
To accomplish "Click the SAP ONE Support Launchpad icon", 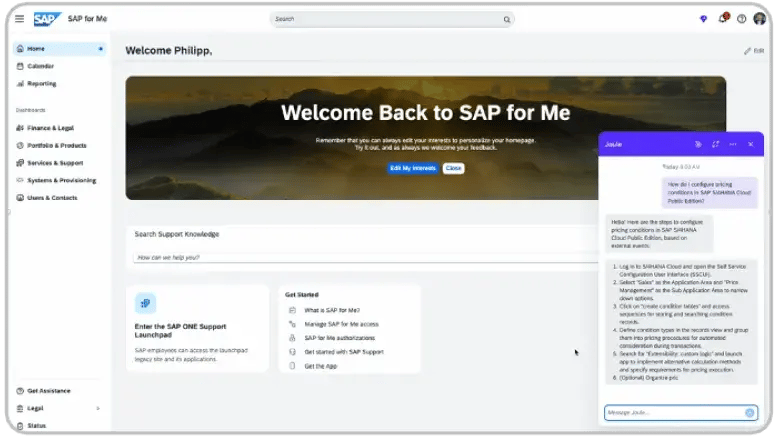I will point(145,303).
